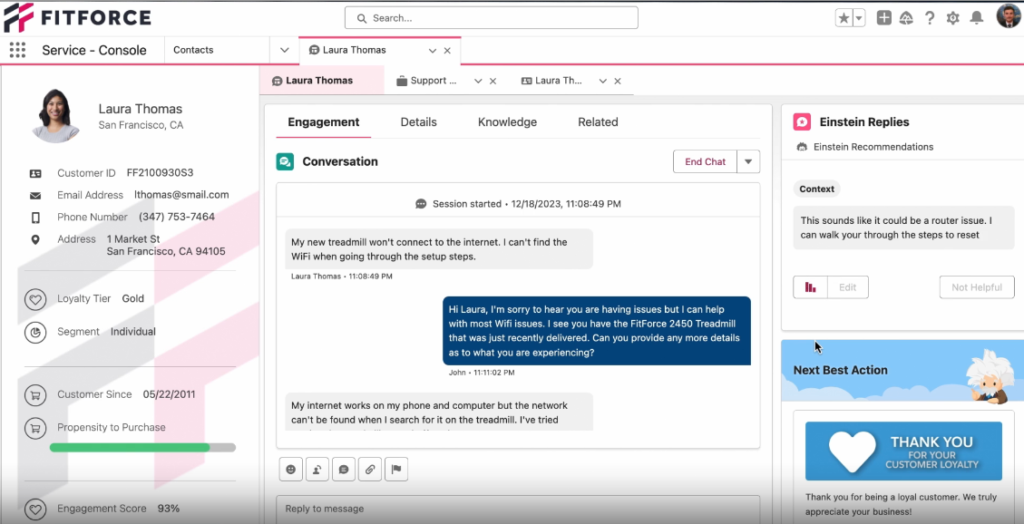Close the Support subtab

pyautogui.click(x=493, y=81)
